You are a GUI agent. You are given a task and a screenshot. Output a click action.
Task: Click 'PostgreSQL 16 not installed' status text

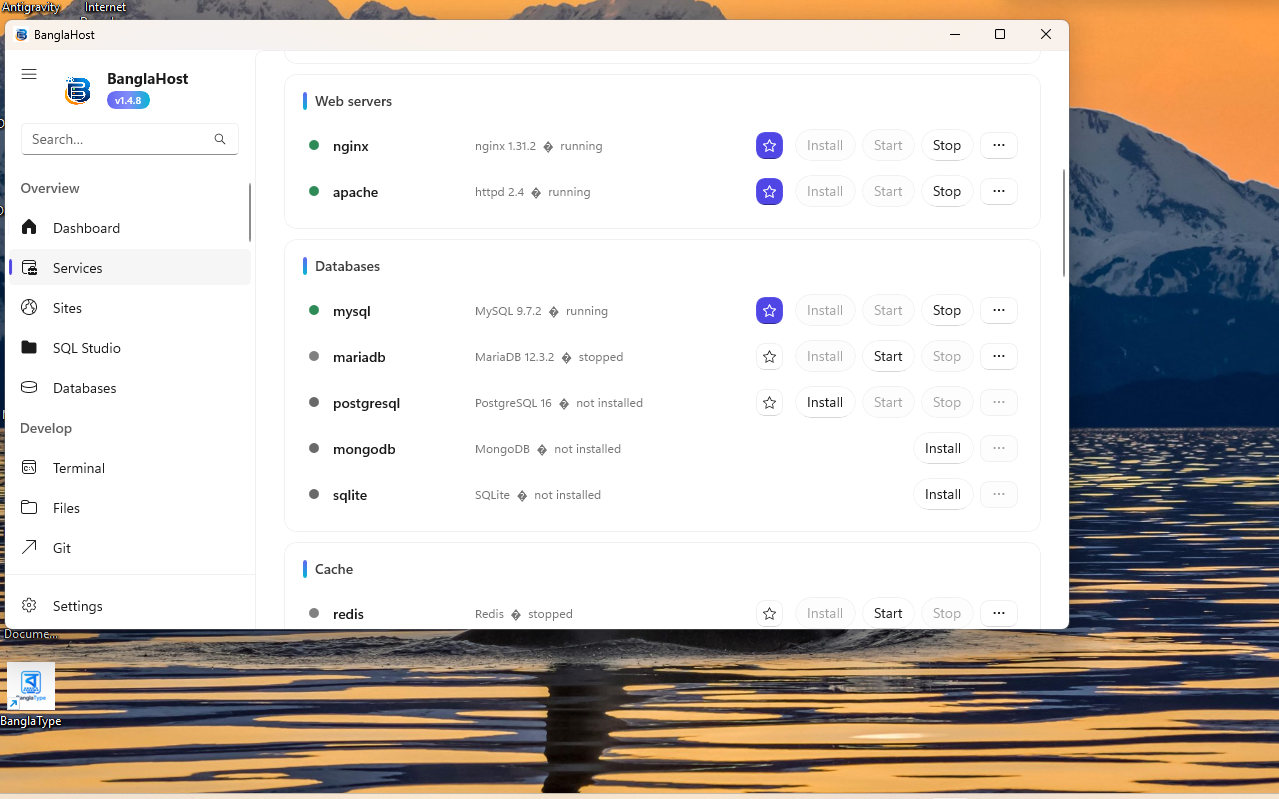(x=559, y=403)
